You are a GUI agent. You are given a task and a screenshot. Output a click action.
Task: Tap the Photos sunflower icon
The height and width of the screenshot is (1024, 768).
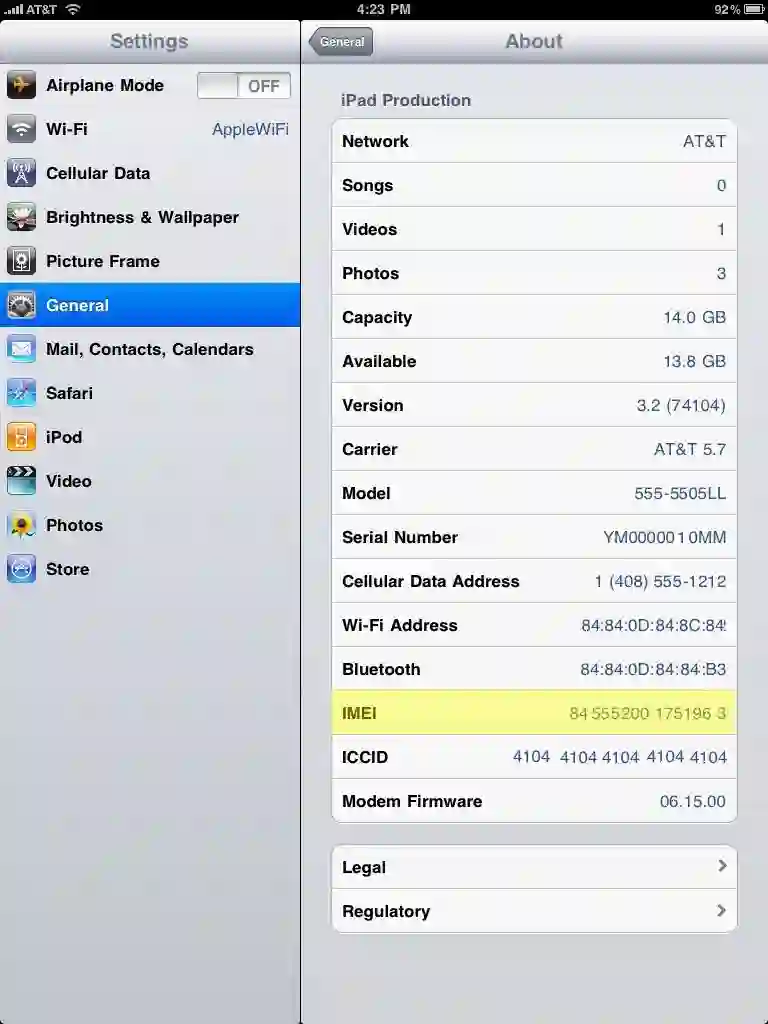click(21, 525)
